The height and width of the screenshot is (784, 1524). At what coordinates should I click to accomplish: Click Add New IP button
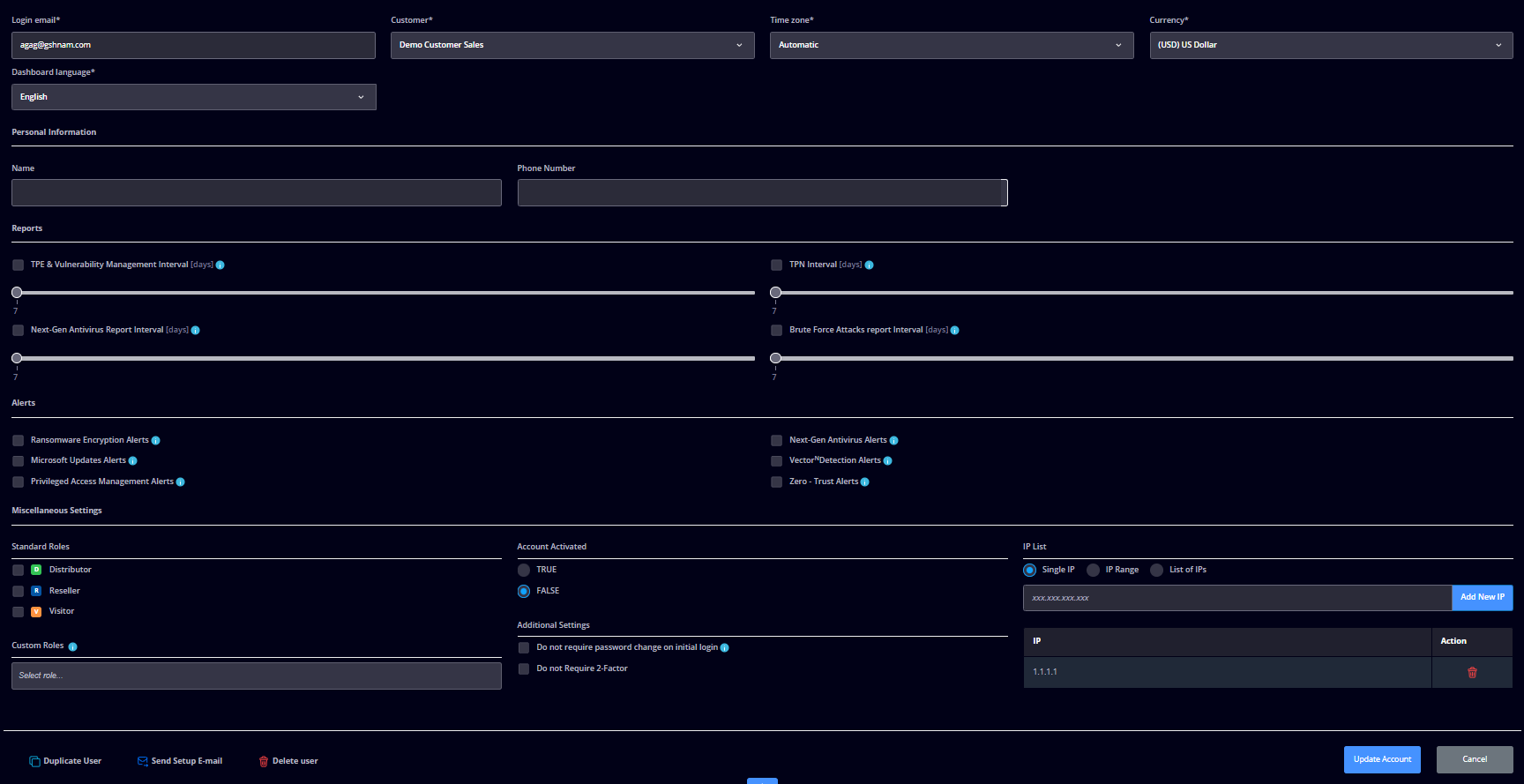pos(1483,597)
